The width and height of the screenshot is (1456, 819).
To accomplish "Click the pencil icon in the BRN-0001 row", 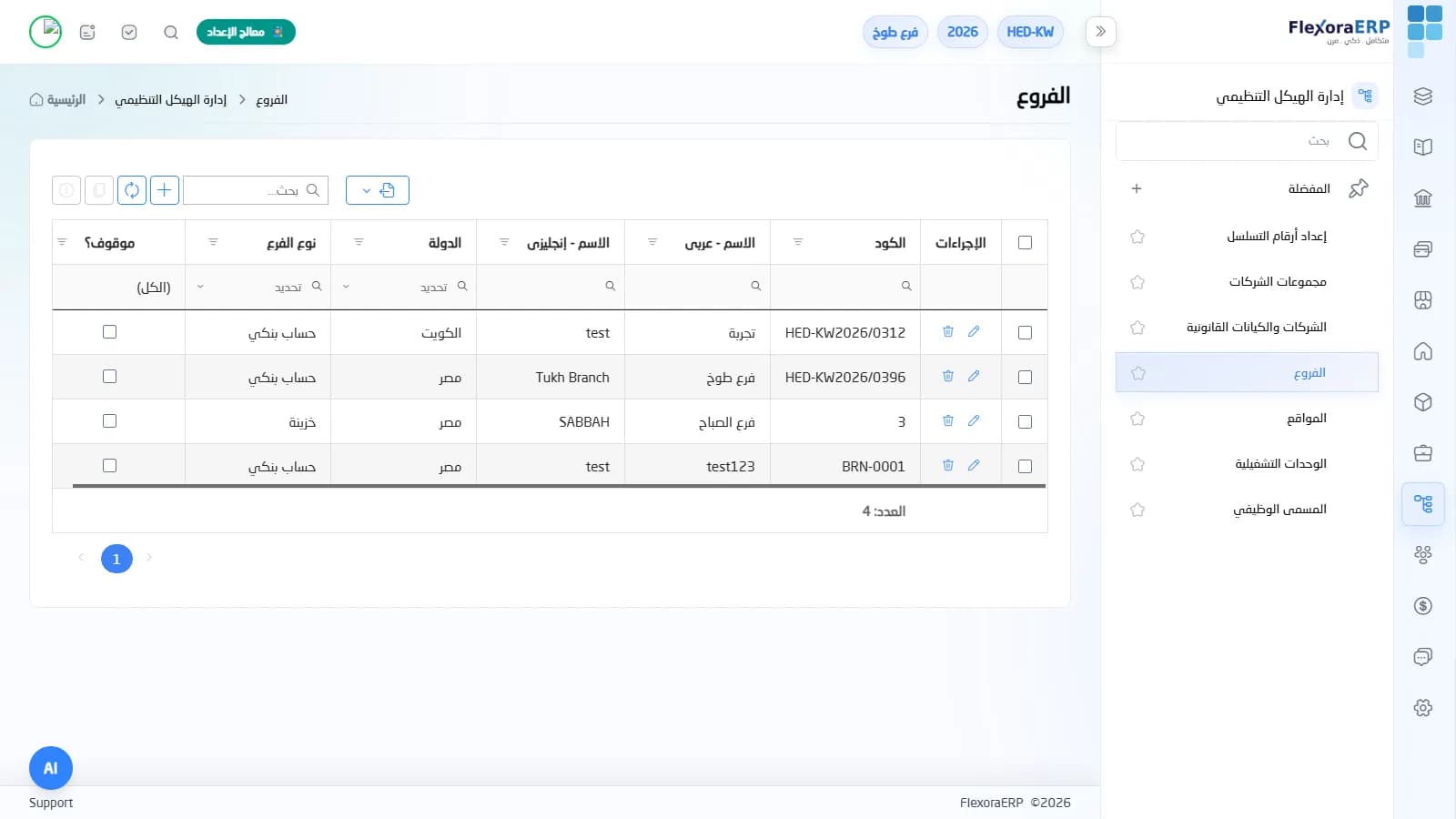I will click(974, 466).
